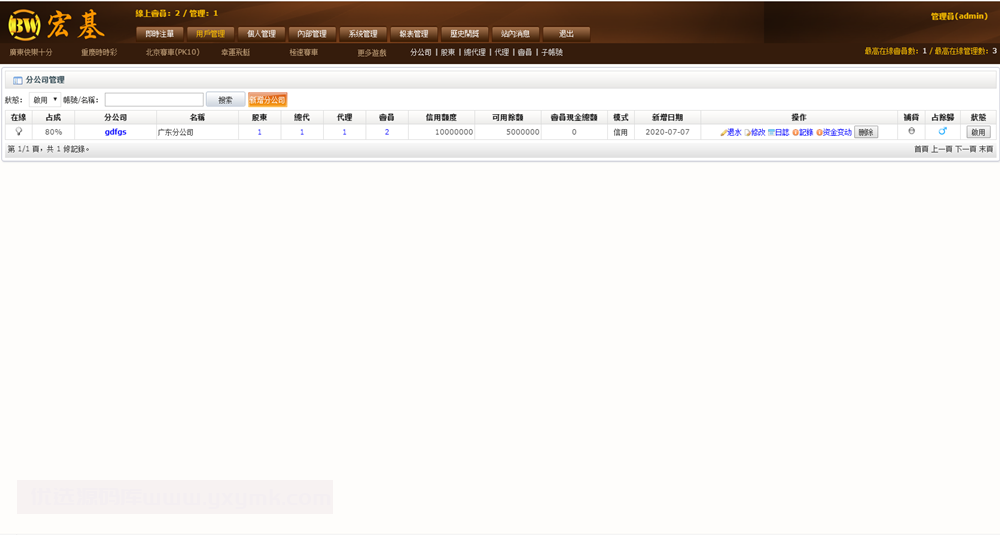This screenshot has width=1000, height=535.
Task: Open 記錄 records for the branch
Action: pyautogui.click(x=803, y=132)
